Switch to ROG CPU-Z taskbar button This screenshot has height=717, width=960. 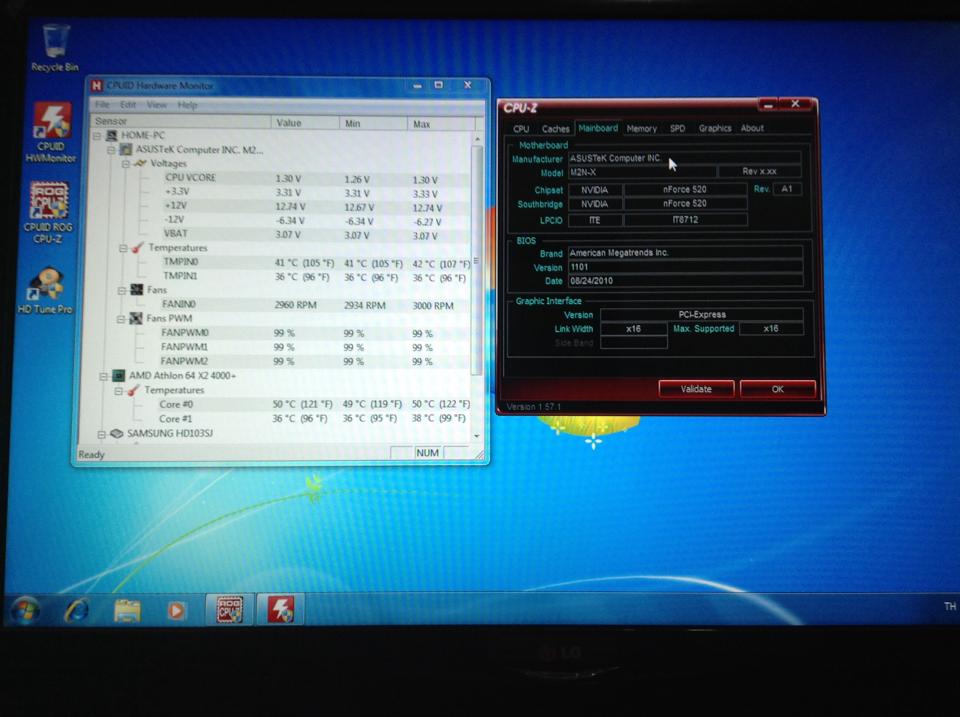point(229,609)
